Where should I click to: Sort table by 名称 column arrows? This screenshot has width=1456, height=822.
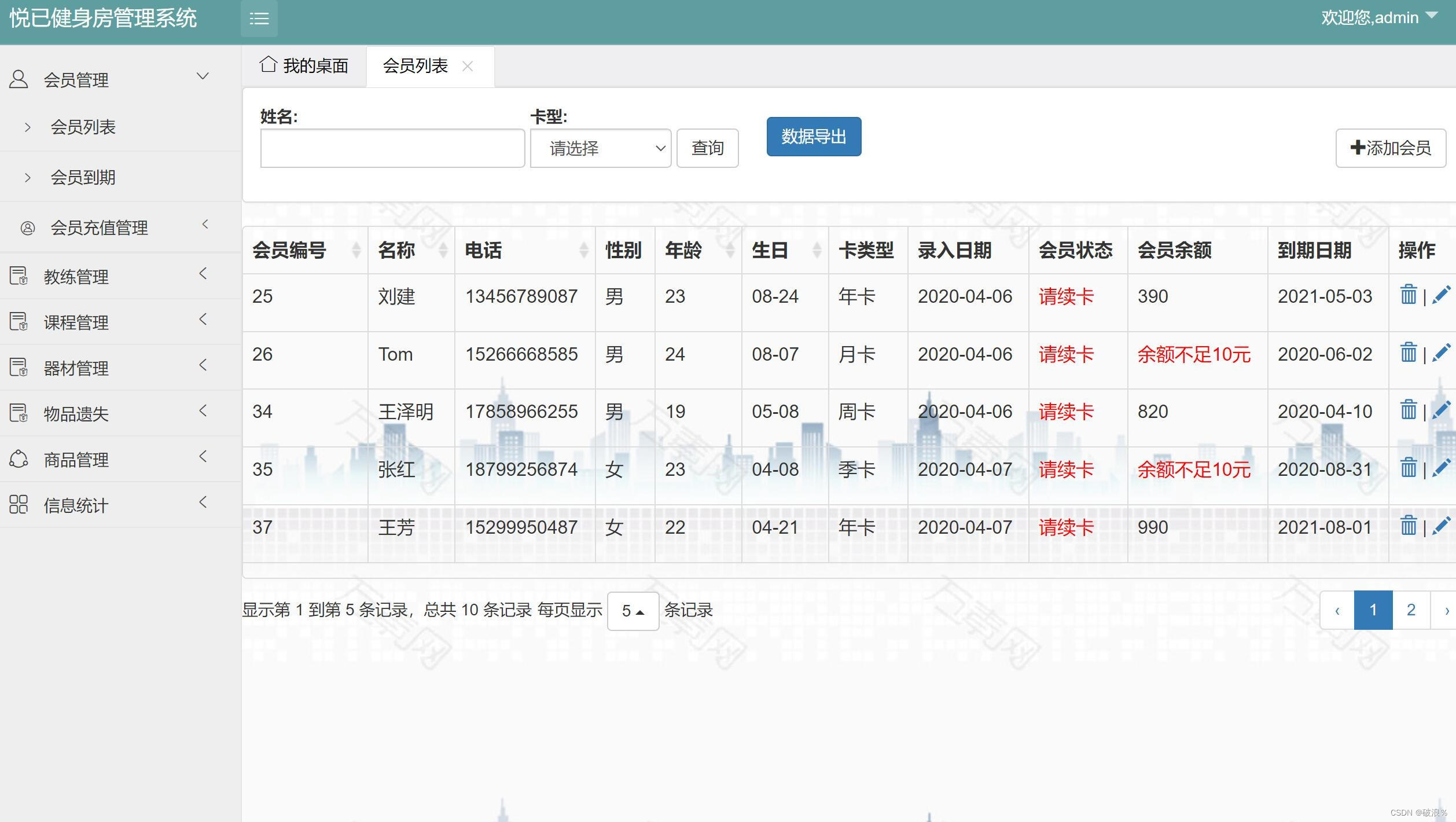443,250
